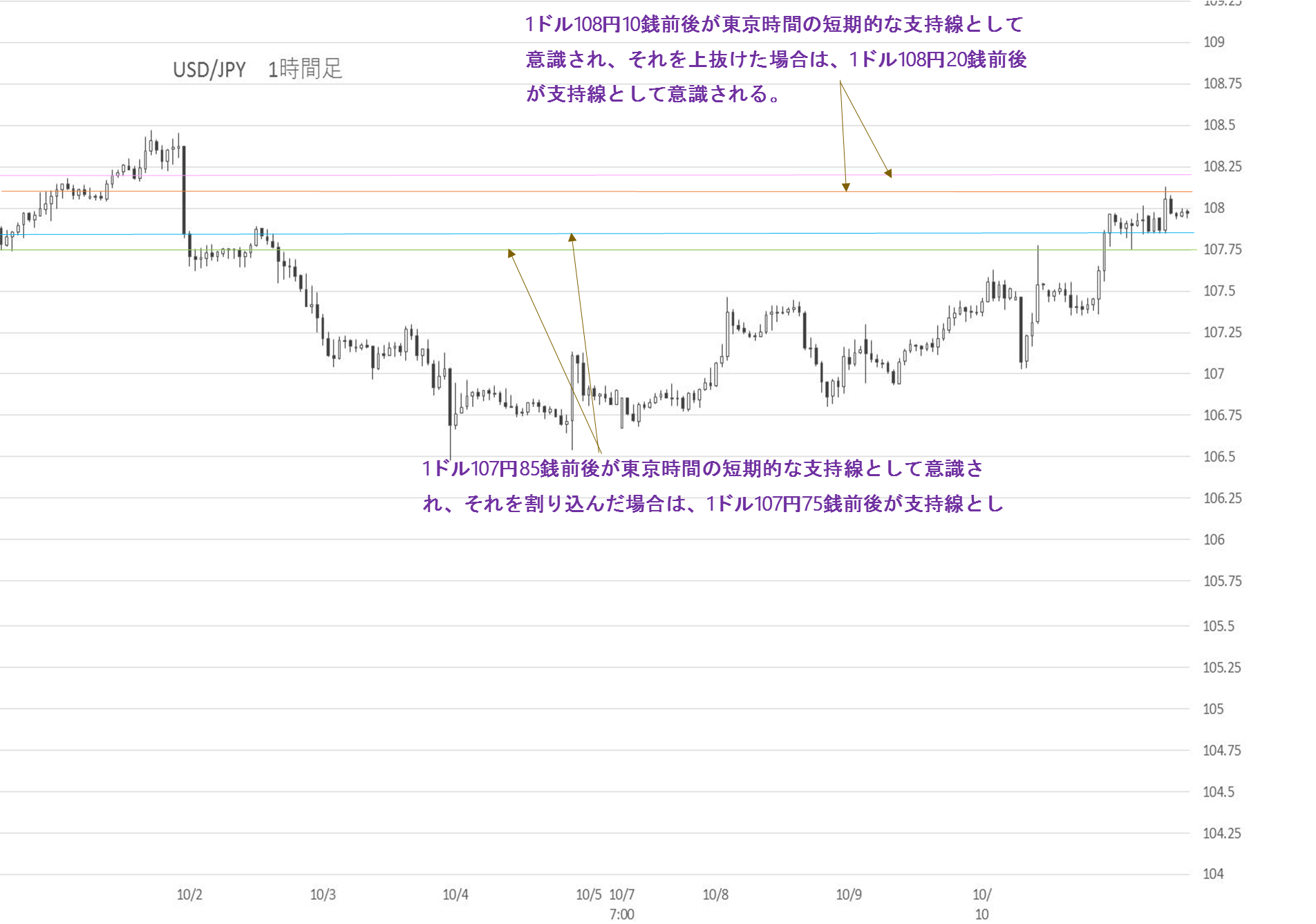Click the 104 price axis label
Screen dimensions: 1316x924
click(x=1214, y=874)
